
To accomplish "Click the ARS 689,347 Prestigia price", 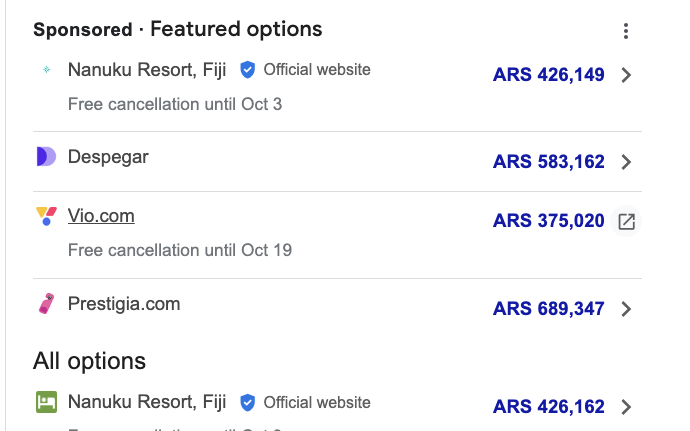I will (548, 308).
